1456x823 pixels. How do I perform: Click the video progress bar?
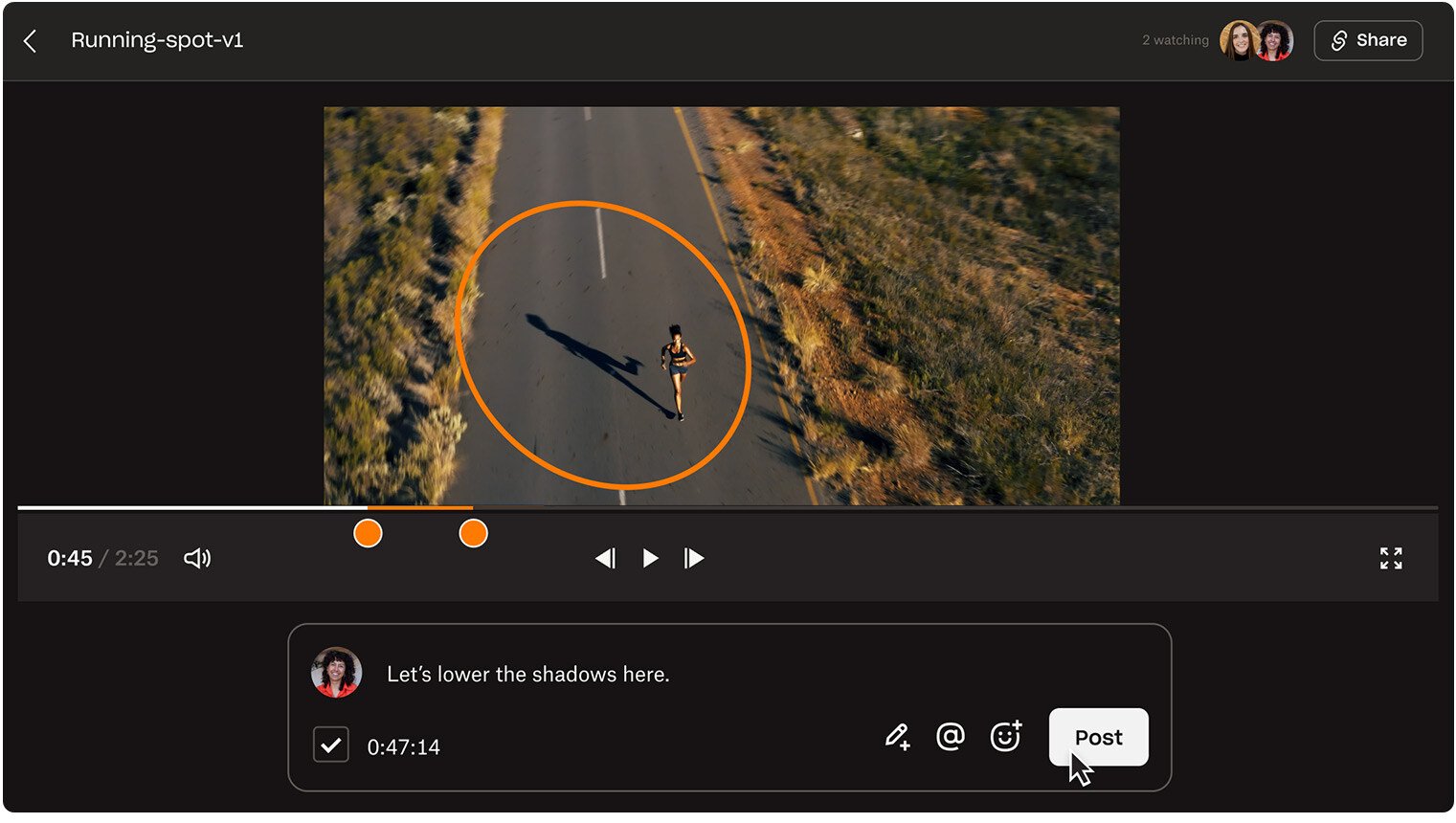(x=862, y=507)
